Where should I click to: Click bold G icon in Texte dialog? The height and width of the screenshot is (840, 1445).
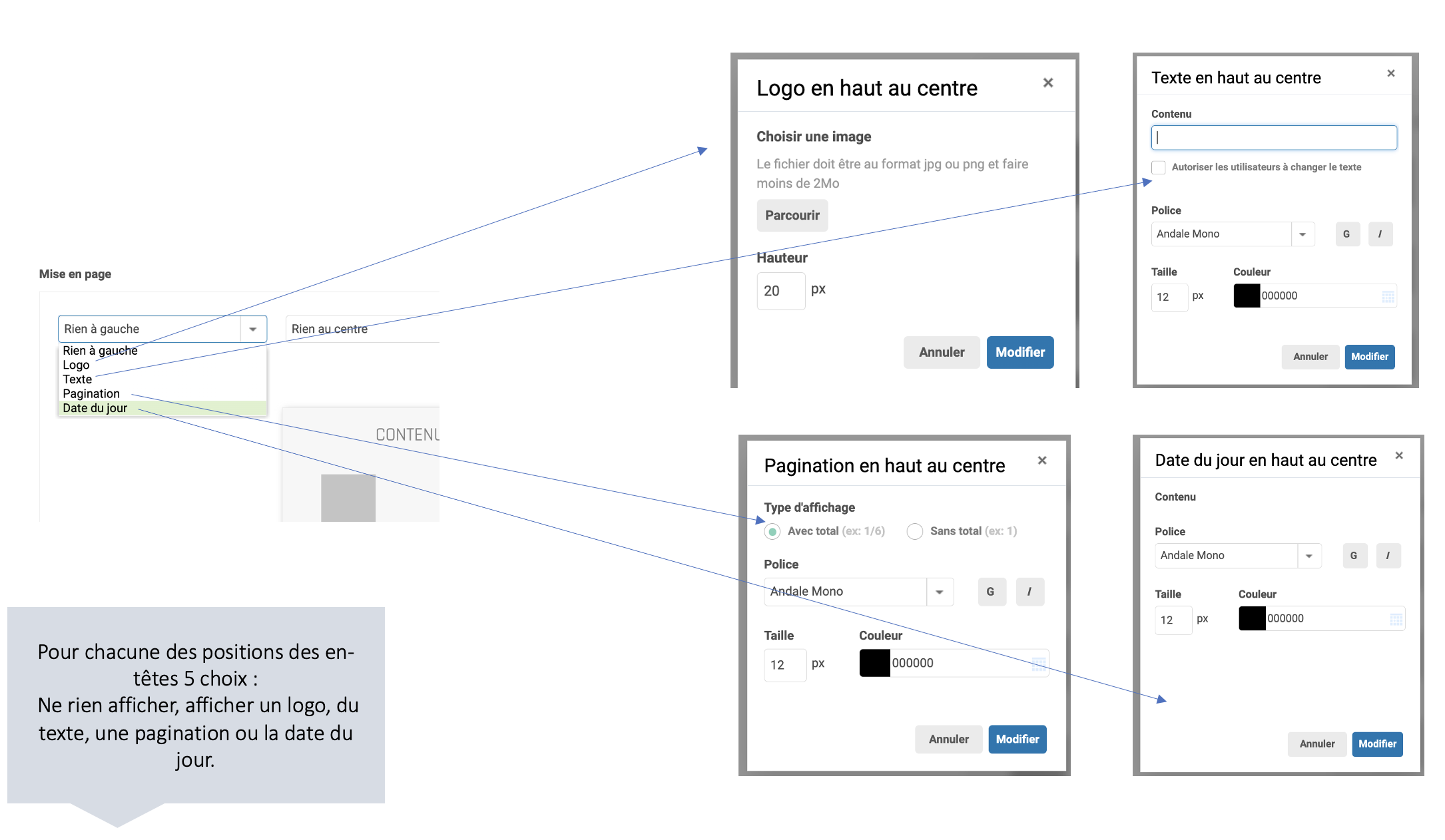(x=1346, y=234)
